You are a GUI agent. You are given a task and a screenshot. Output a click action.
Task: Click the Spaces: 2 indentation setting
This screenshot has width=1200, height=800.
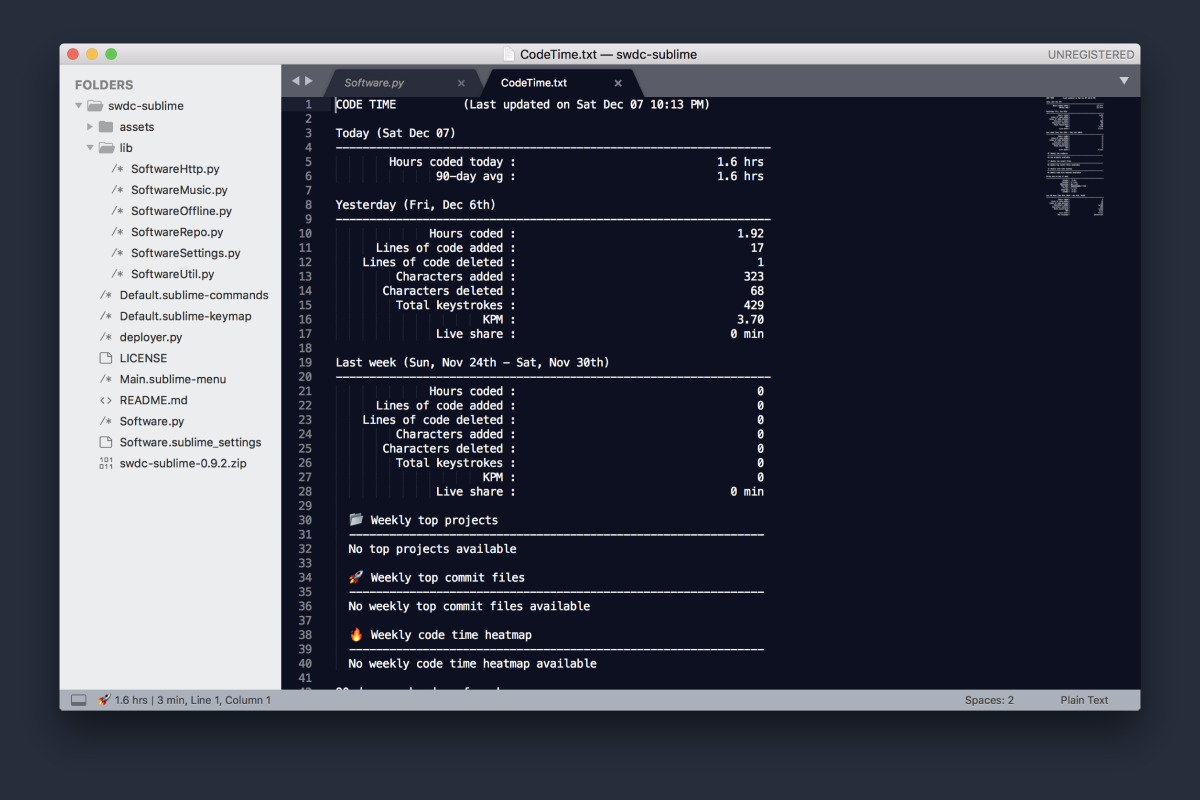[989, 700]
